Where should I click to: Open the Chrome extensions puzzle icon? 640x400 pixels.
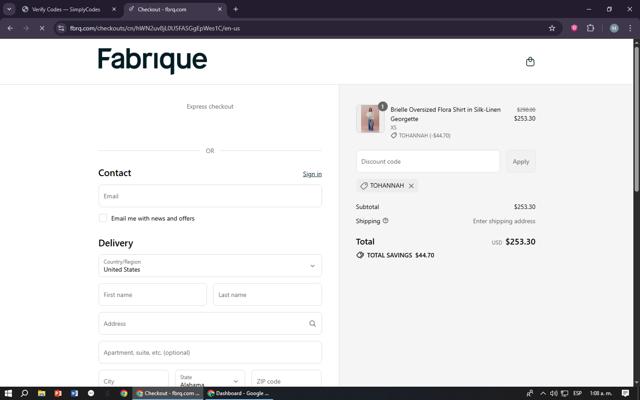[x=590, y=28]
